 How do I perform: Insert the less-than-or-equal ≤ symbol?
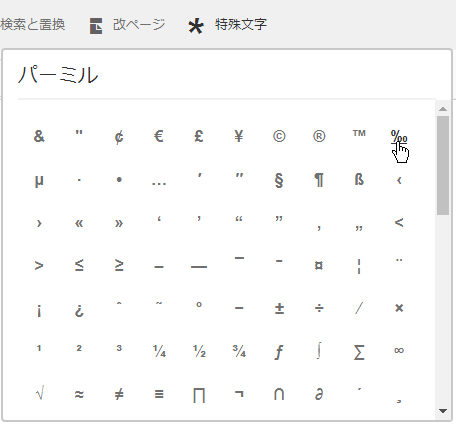(79, 265)
